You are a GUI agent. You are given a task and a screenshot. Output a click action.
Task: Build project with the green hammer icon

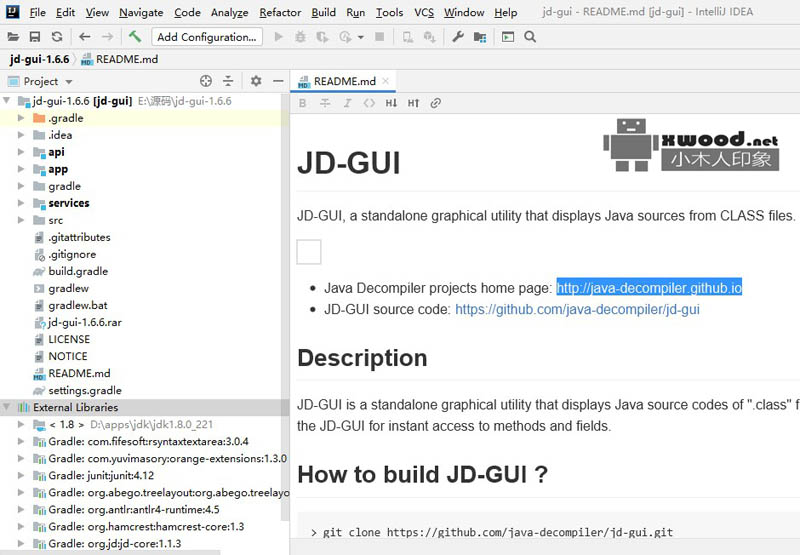tap(135, 36)
